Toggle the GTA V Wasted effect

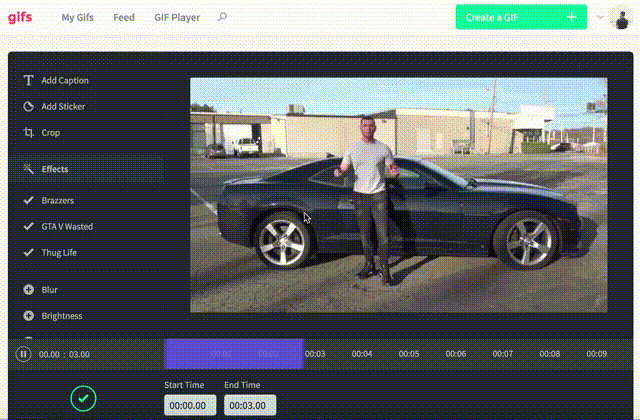click(28, 227)
